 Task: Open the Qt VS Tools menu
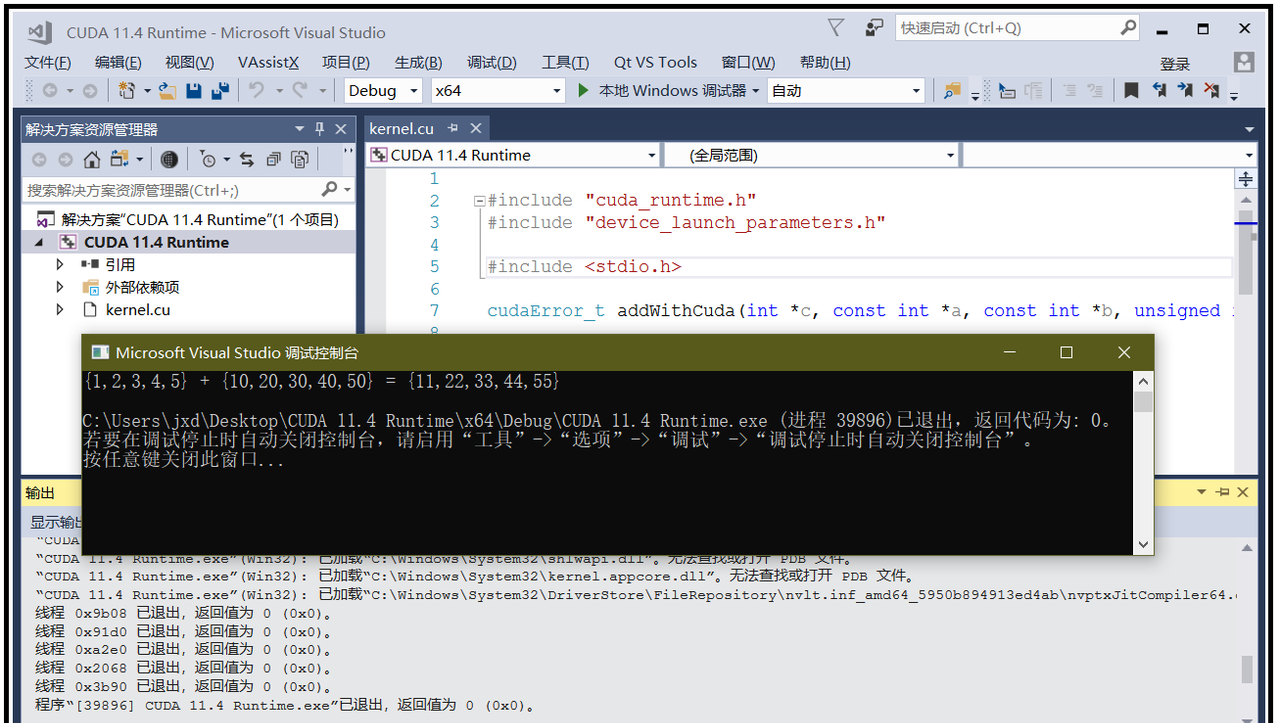[x=655, y=62]
